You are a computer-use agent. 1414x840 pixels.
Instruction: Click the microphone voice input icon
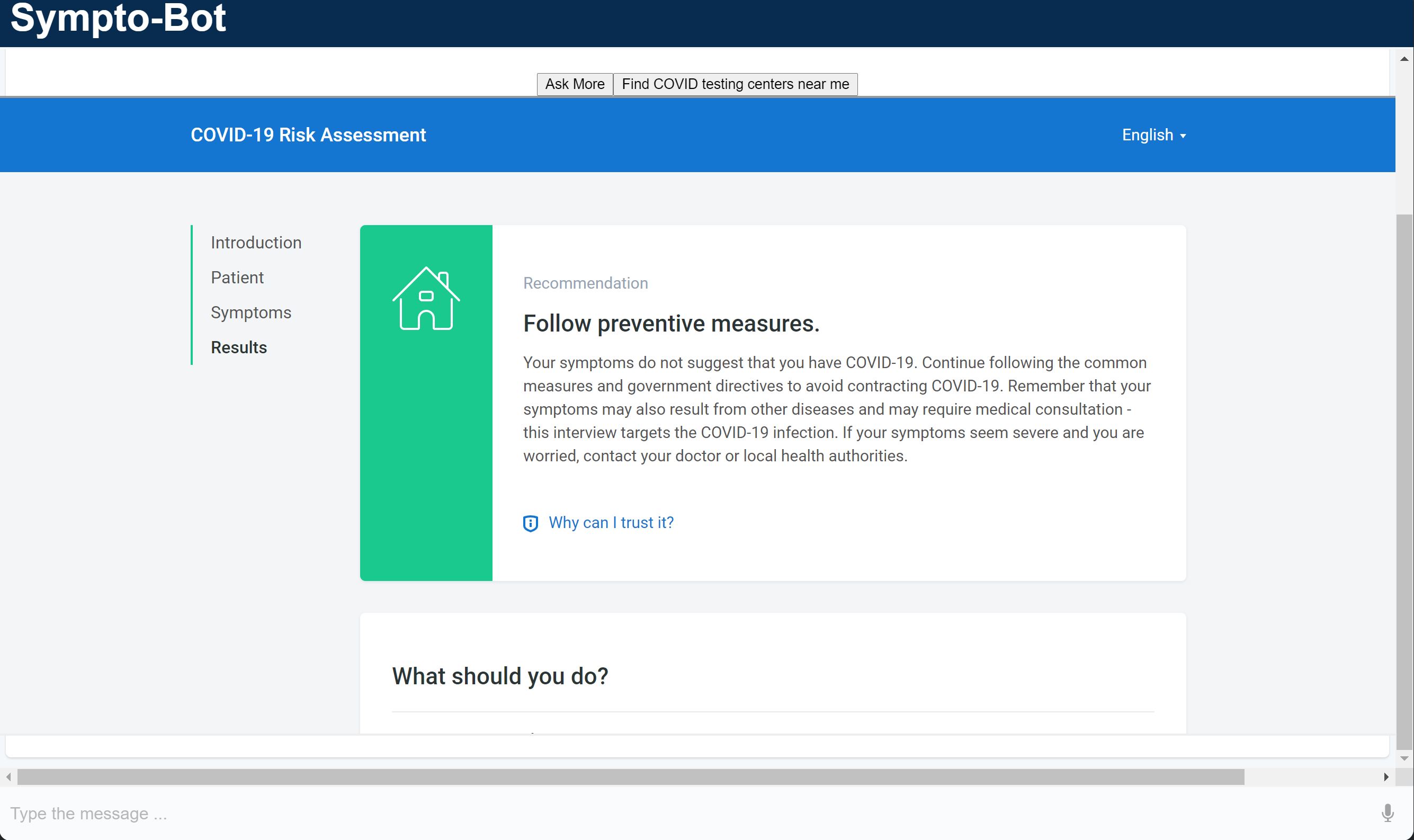coord(1387,813)
